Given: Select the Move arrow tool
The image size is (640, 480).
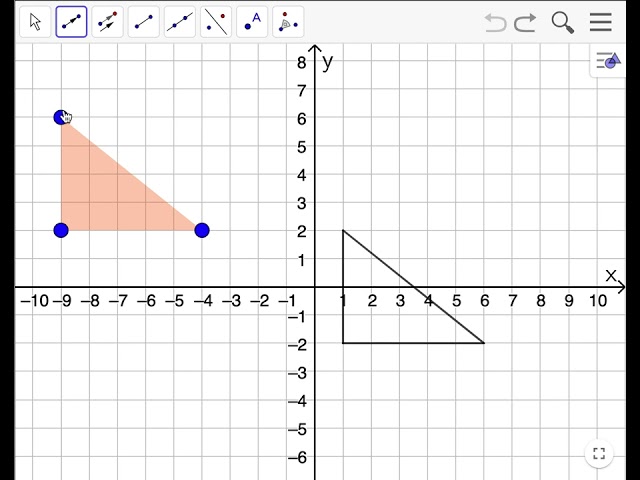Looking at the screenshot, I should (x=36, y=22).
